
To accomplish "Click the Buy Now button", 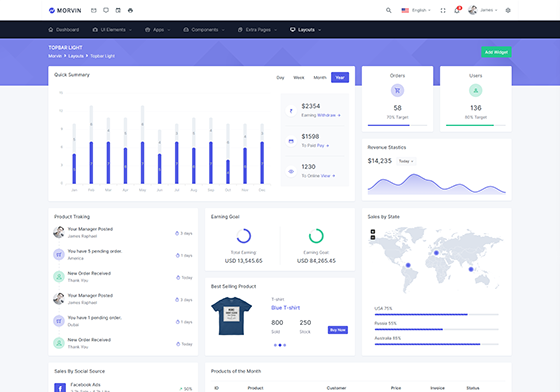I will pyautogui.click(x=338, y=330).
